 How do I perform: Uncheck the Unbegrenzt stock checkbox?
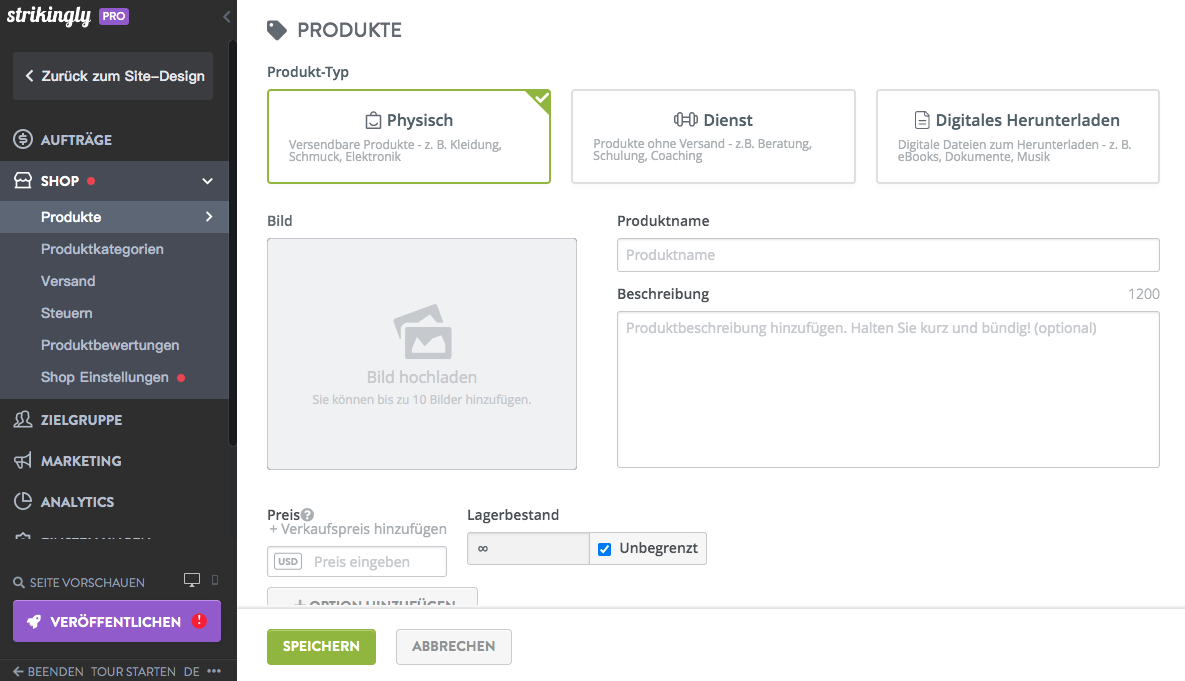click(605, 549)
